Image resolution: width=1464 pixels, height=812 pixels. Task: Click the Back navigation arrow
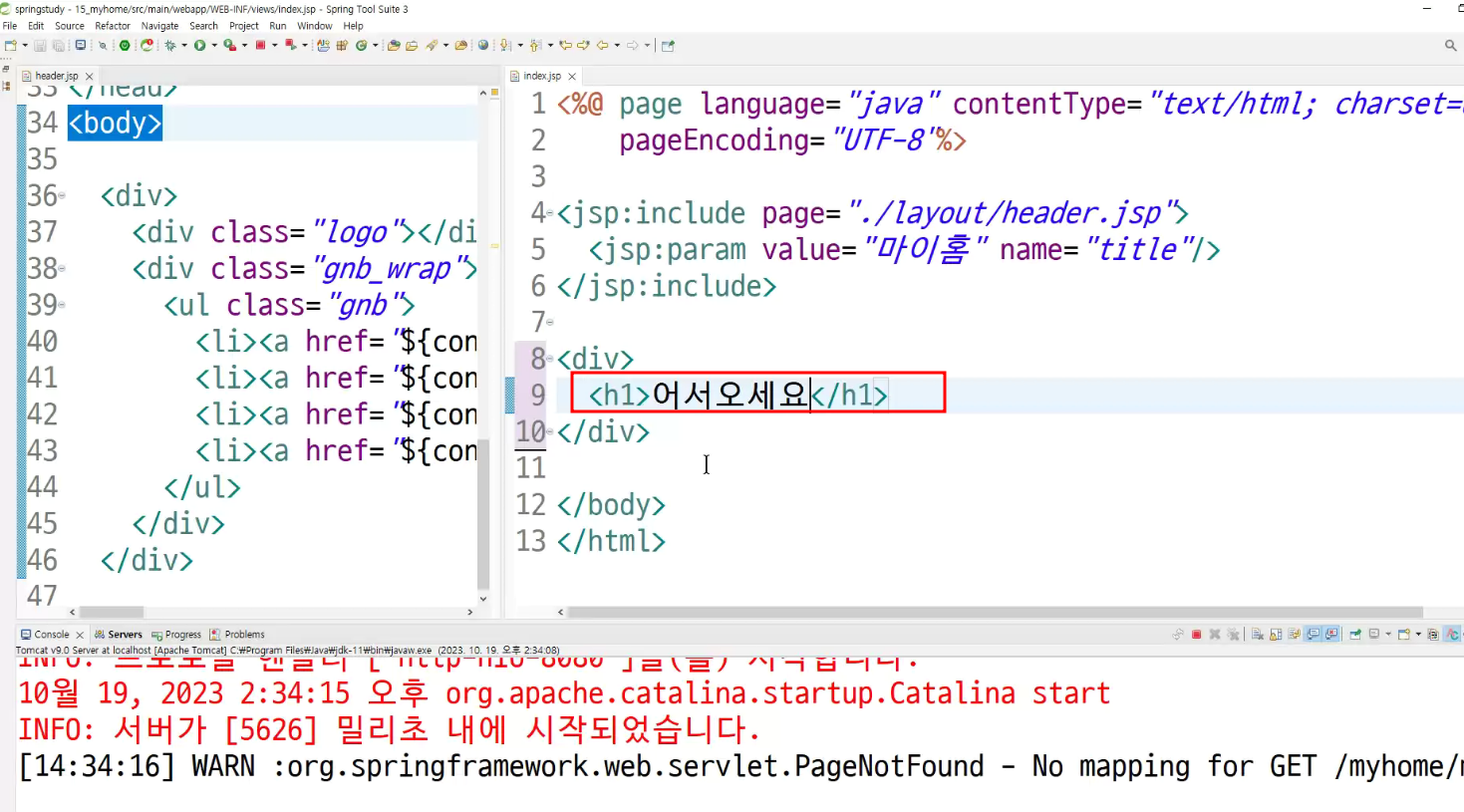(x=602, y=45)
